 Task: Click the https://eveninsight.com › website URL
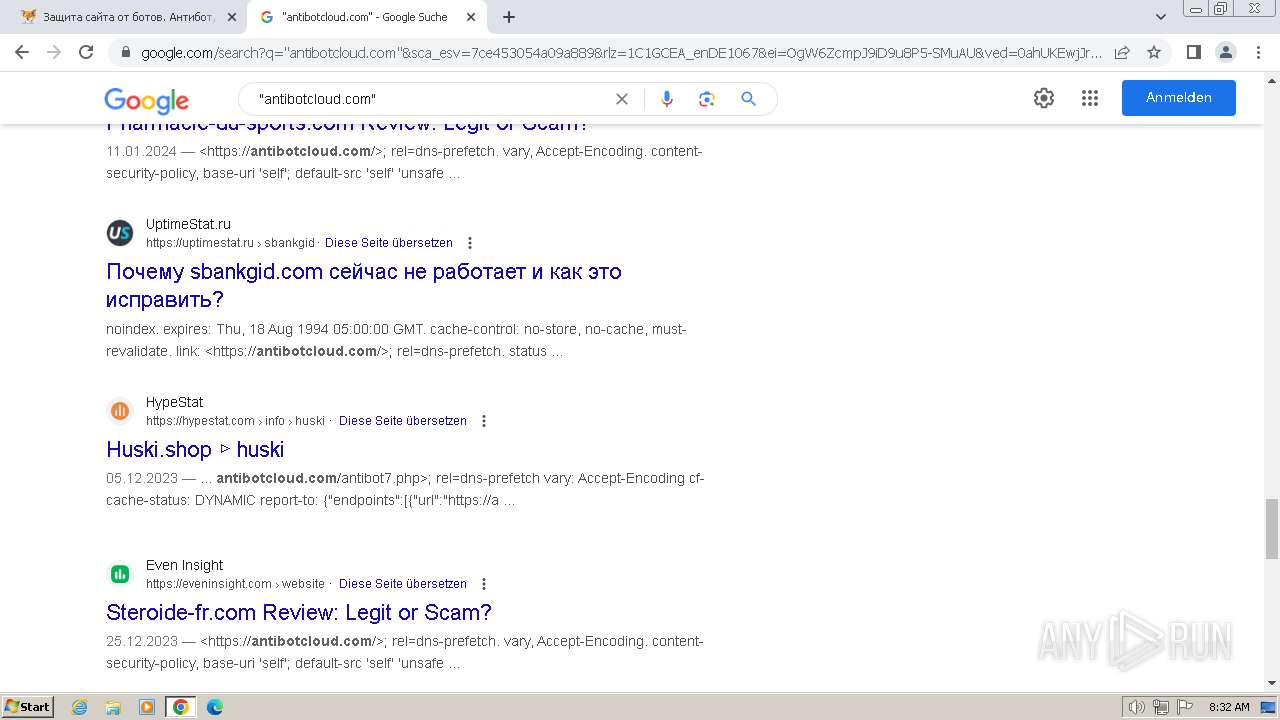(x=235, y=584)
